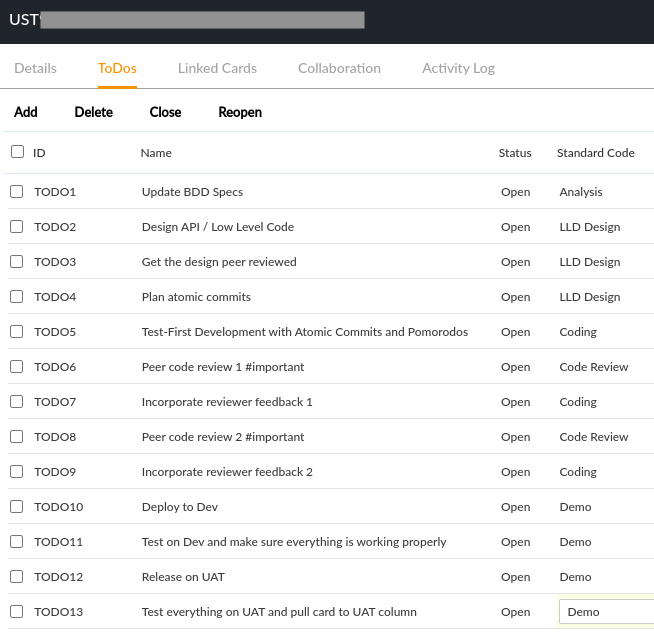Viewport: 654px width, 639px height.
Task: Check the TODO8 row checkbox
Action: click(x=17, y=437)
